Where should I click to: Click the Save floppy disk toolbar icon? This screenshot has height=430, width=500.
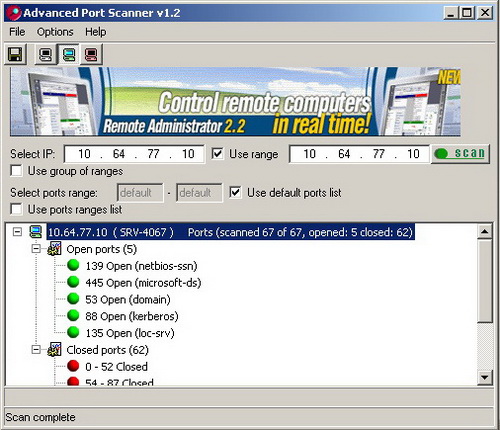(x=15, y=54)
